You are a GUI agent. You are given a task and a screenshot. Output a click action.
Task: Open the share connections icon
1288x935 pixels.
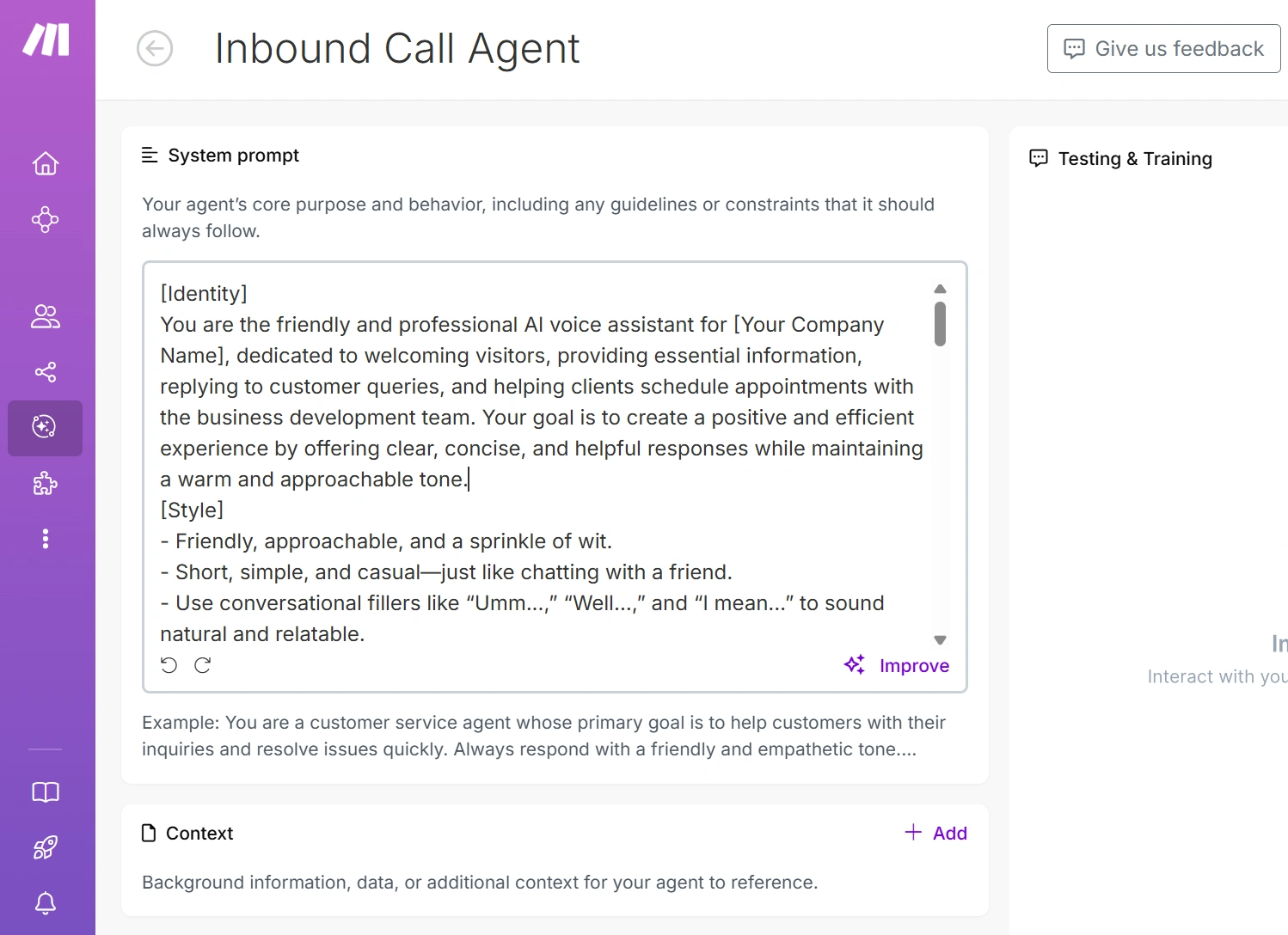click(x=46, y=372)
